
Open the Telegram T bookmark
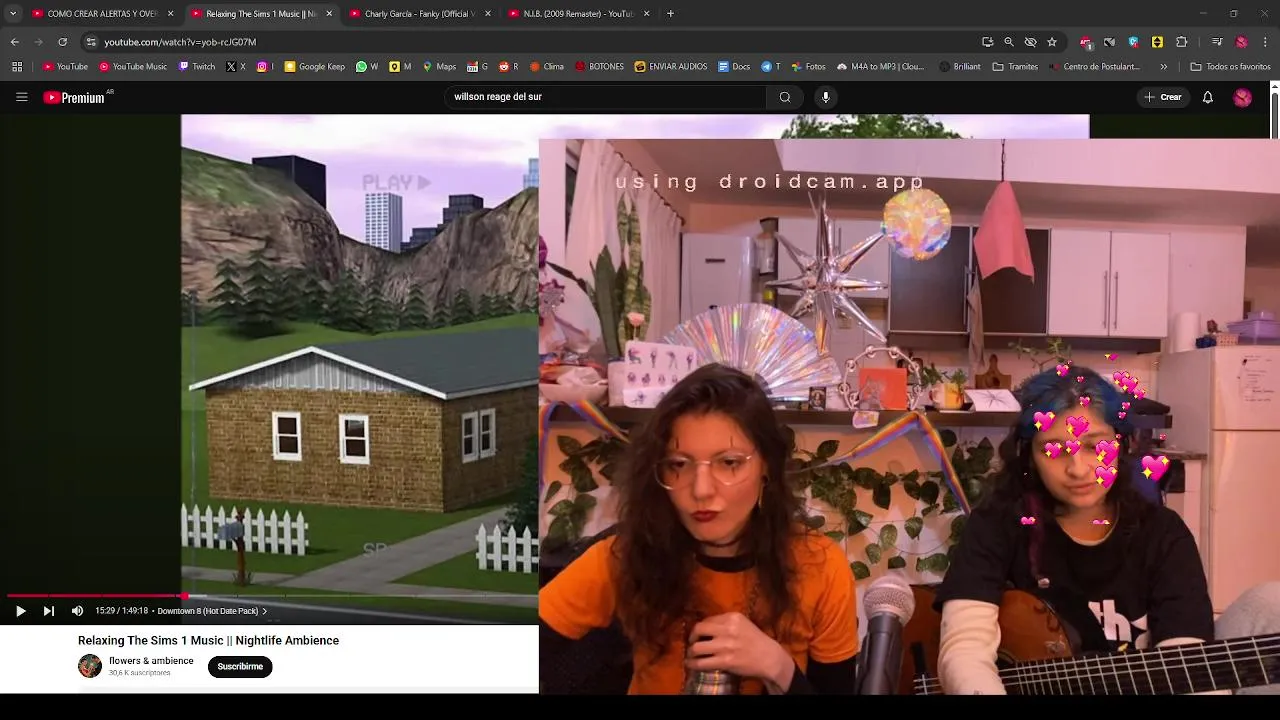[771, 67]
